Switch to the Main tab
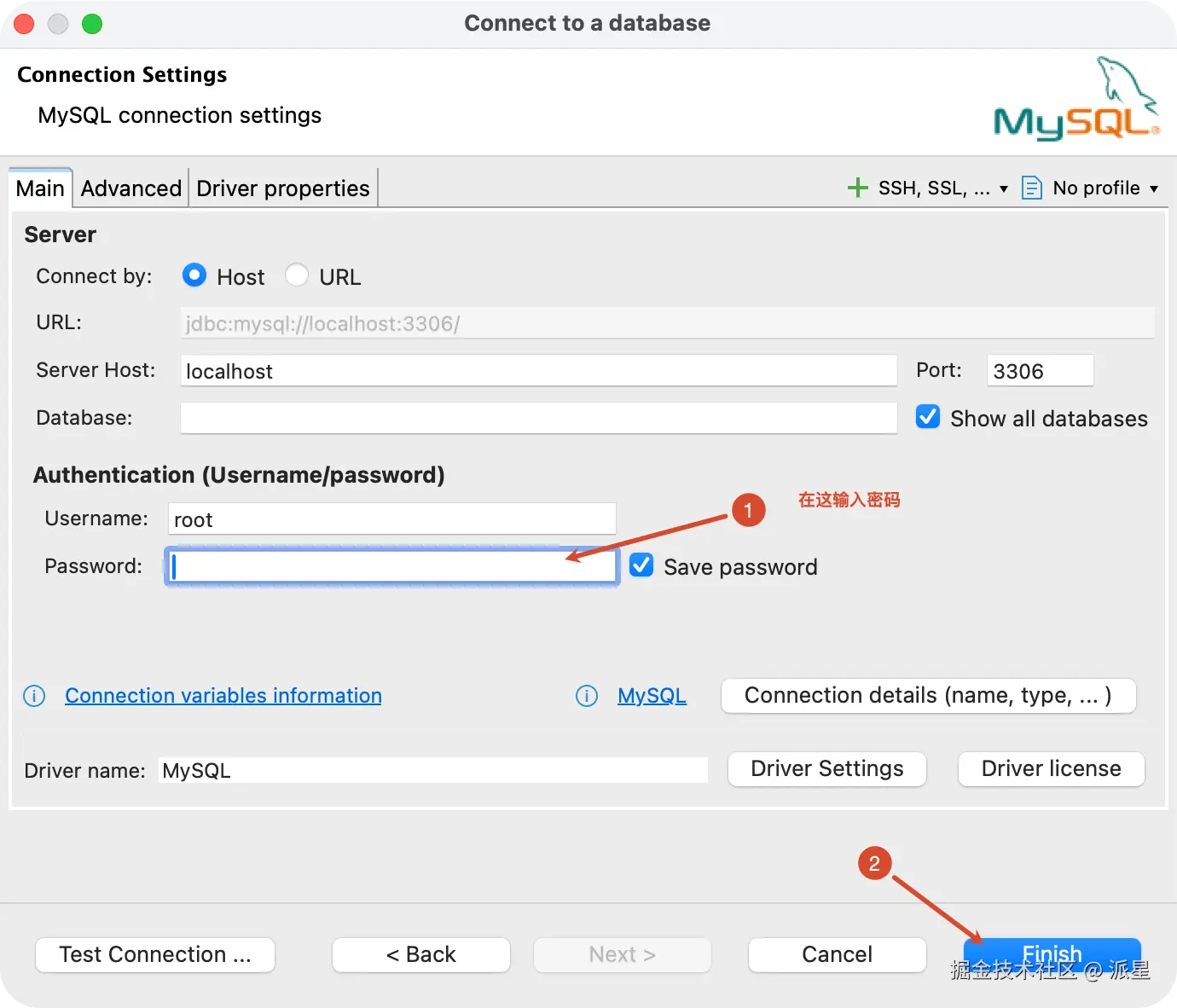The height and width of the screenshot is (1008, 1177). tap(40, 188)
